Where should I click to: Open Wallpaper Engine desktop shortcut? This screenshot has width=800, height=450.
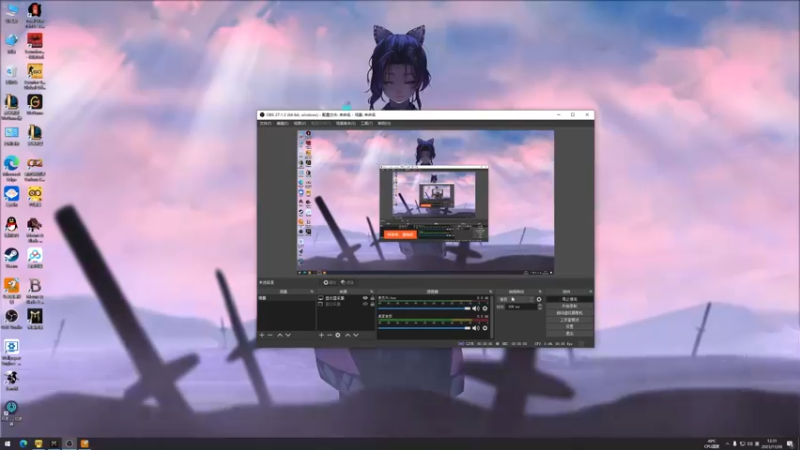(x=11, y=352)
